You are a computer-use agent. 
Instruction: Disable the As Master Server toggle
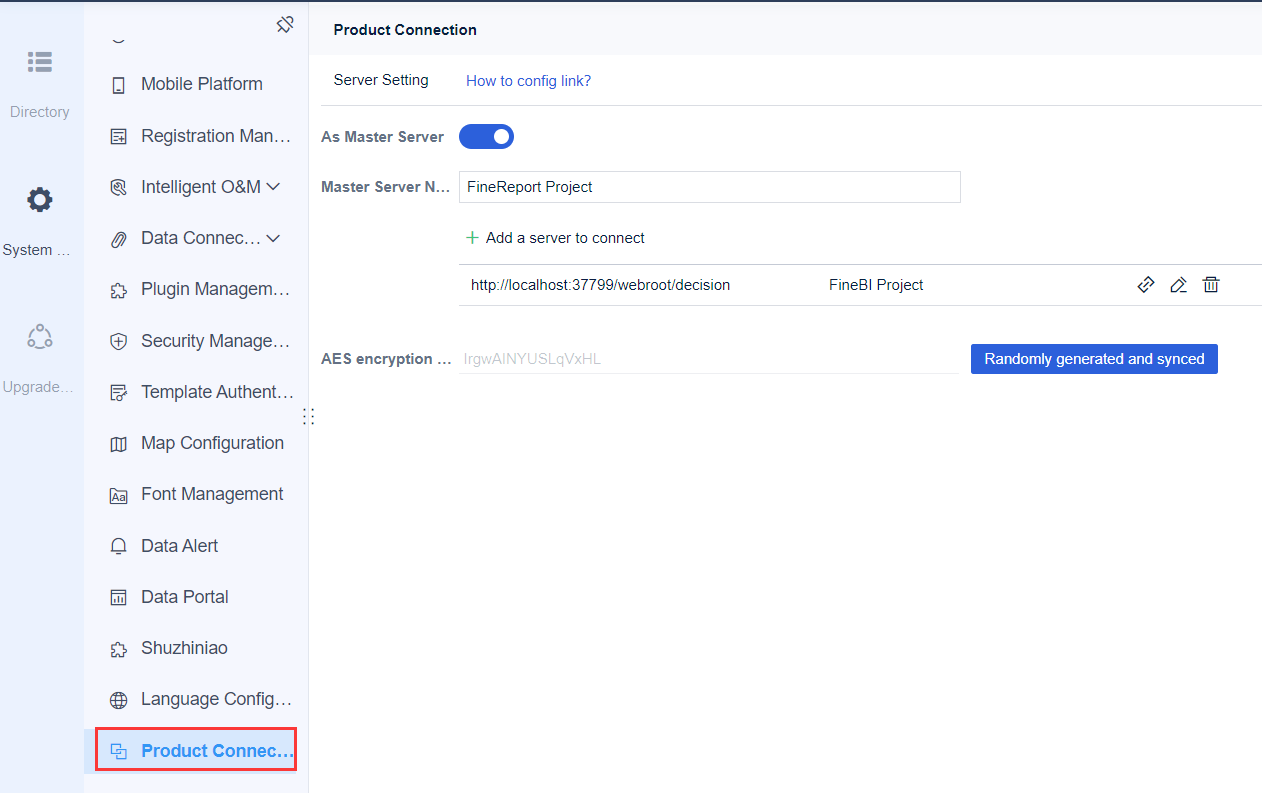pyautogui.click(x=486, y=136)
